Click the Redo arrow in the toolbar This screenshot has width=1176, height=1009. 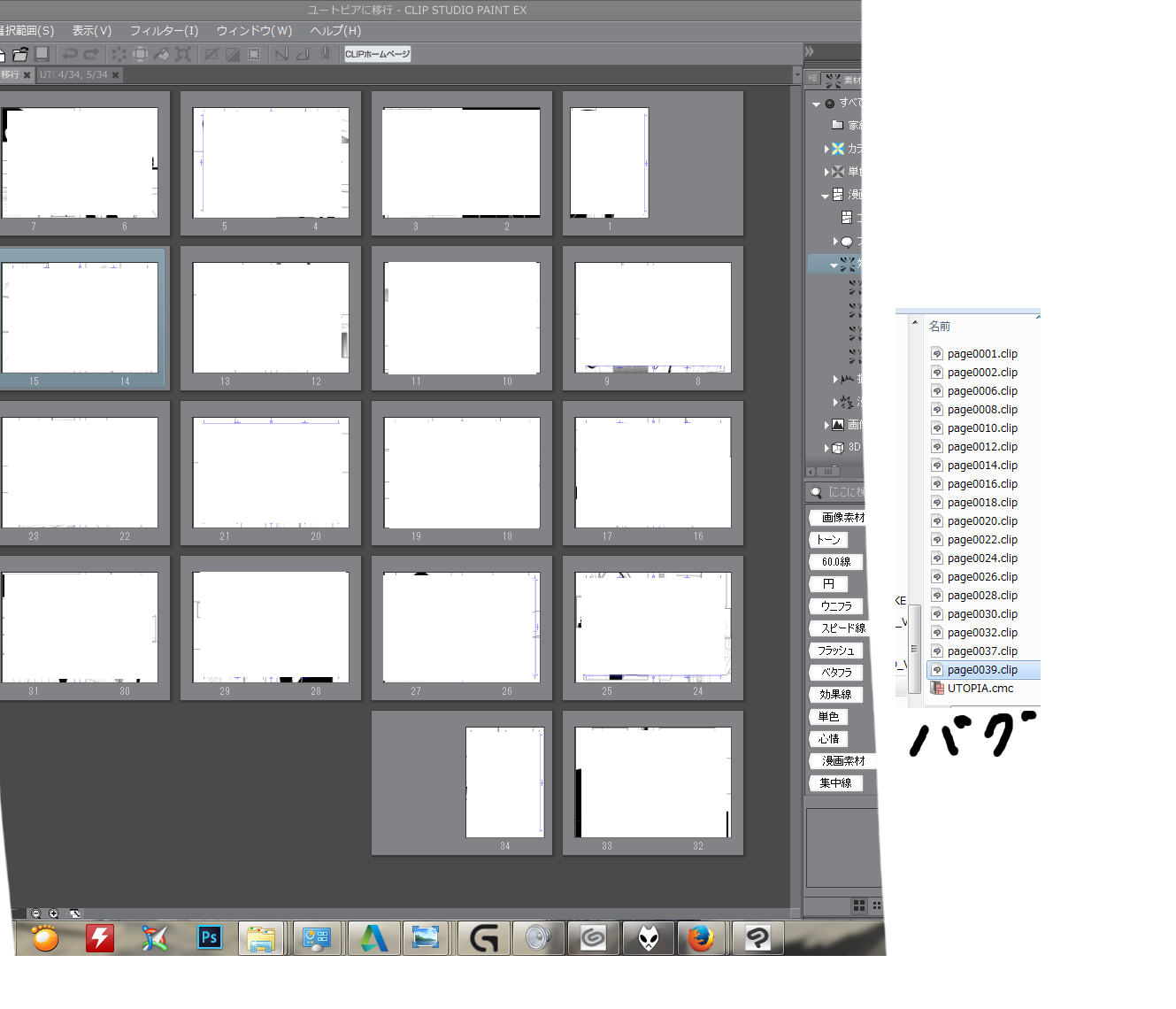click(91, 54)
